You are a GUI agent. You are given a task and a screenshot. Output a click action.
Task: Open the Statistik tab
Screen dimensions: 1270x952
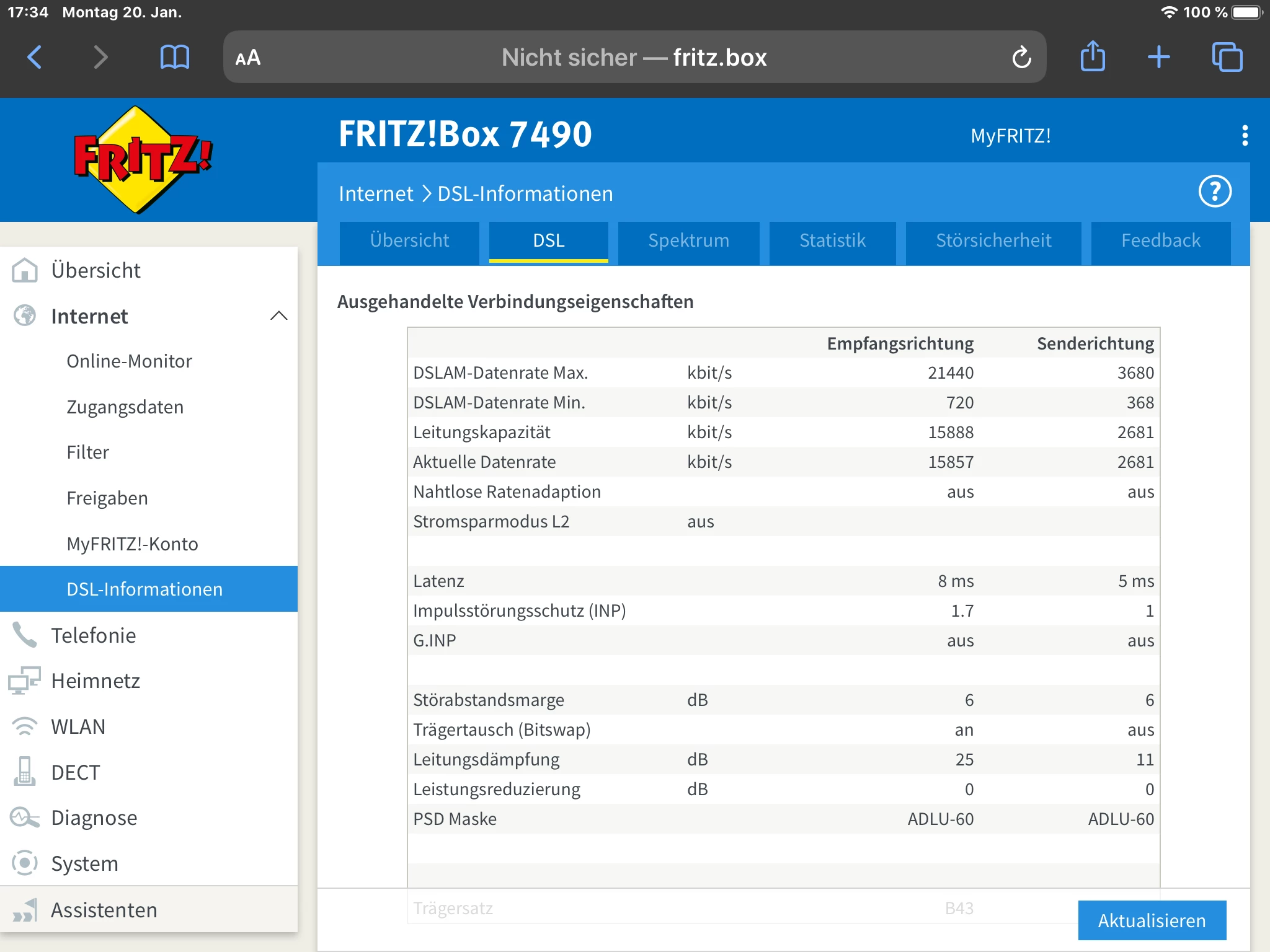tap(832, 240)
